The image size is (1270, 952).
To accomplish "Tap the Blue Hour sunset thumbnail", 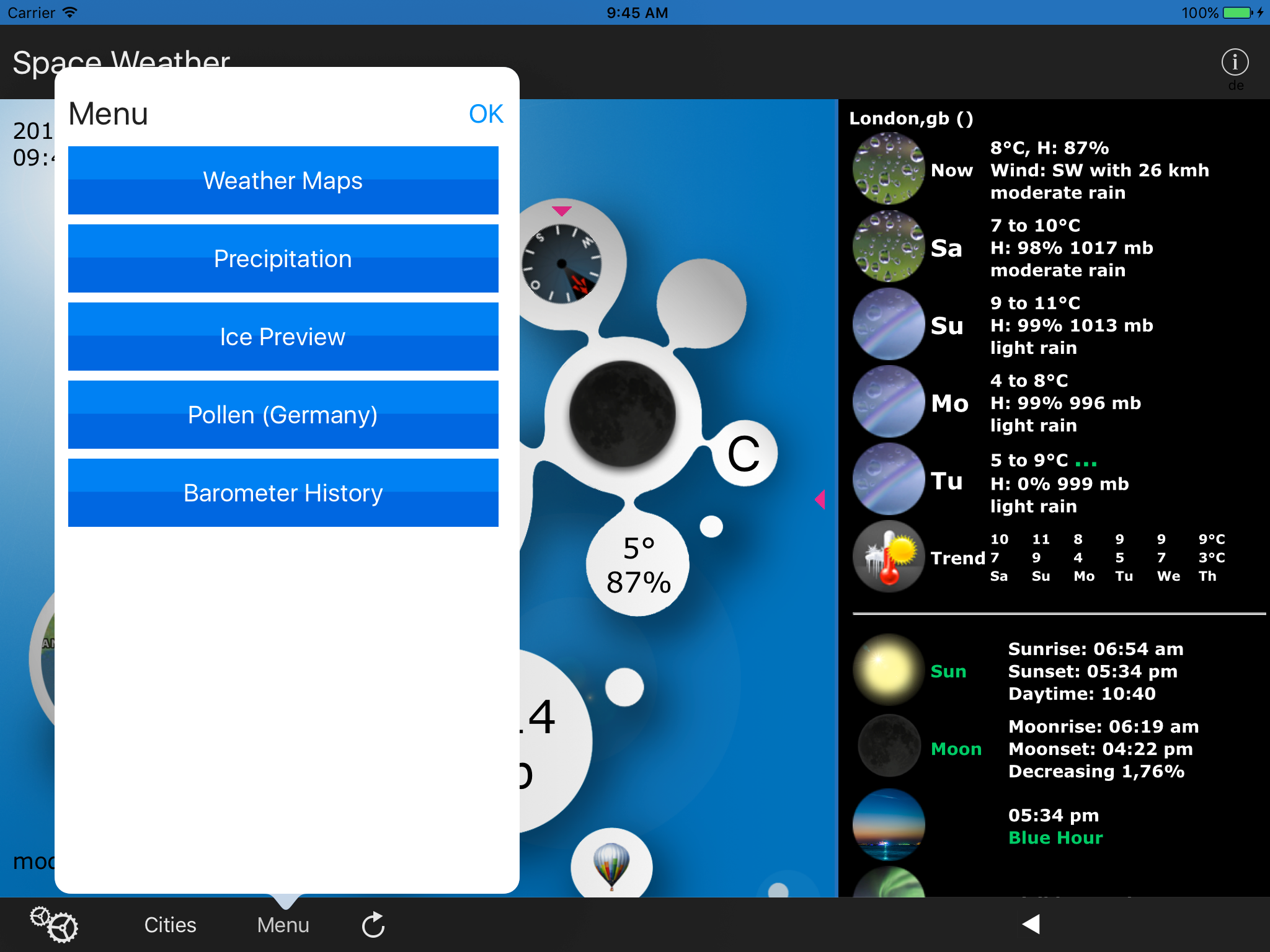I will pyautogui.click(x=889, y=824).
